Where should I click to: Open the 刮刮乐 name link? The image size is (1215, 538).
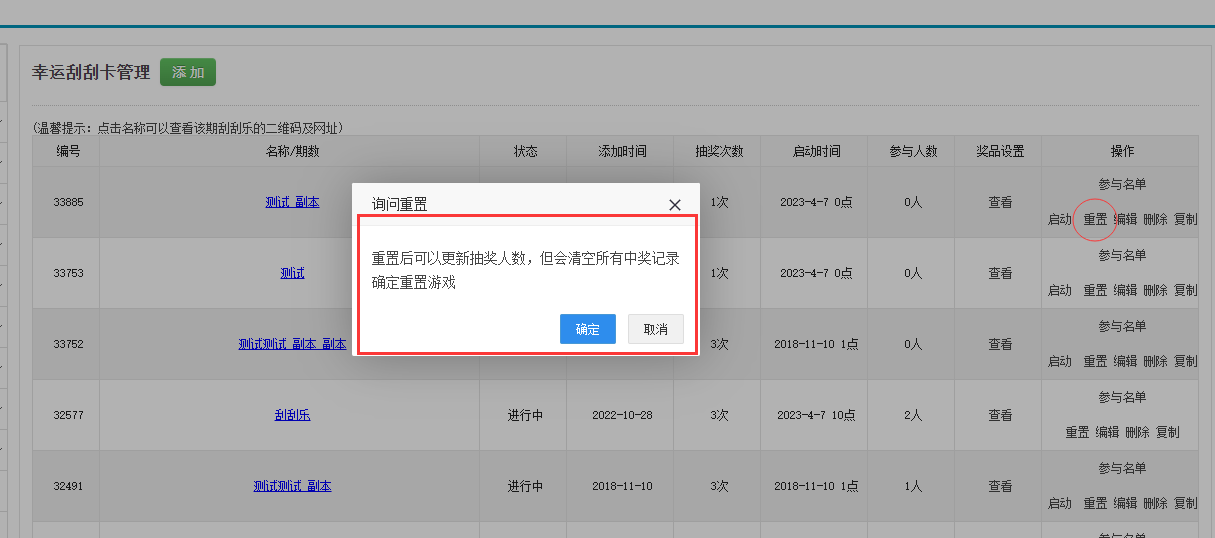292,415
